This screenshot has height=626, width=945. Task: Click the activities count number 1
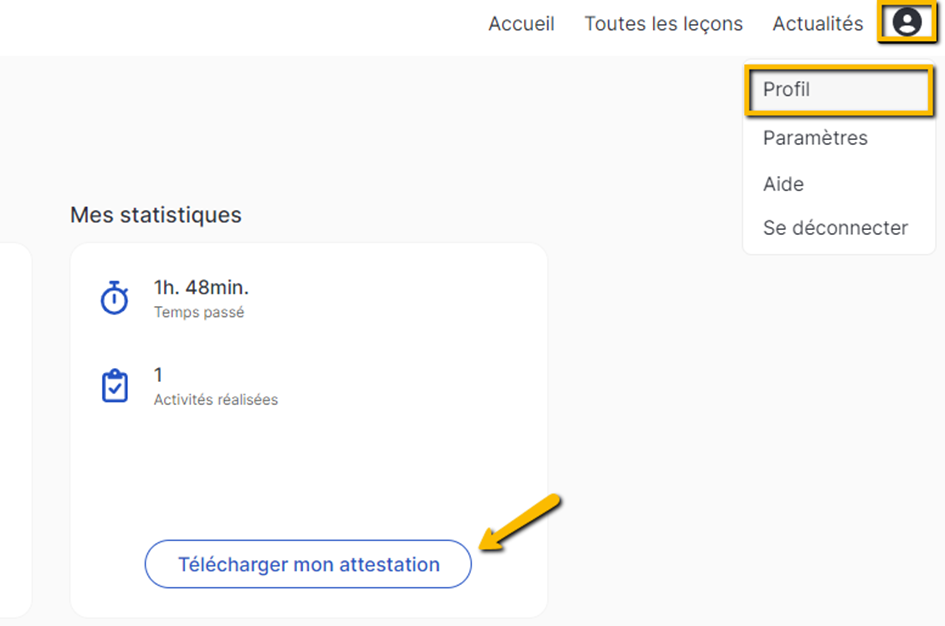(x=158, y=375)
